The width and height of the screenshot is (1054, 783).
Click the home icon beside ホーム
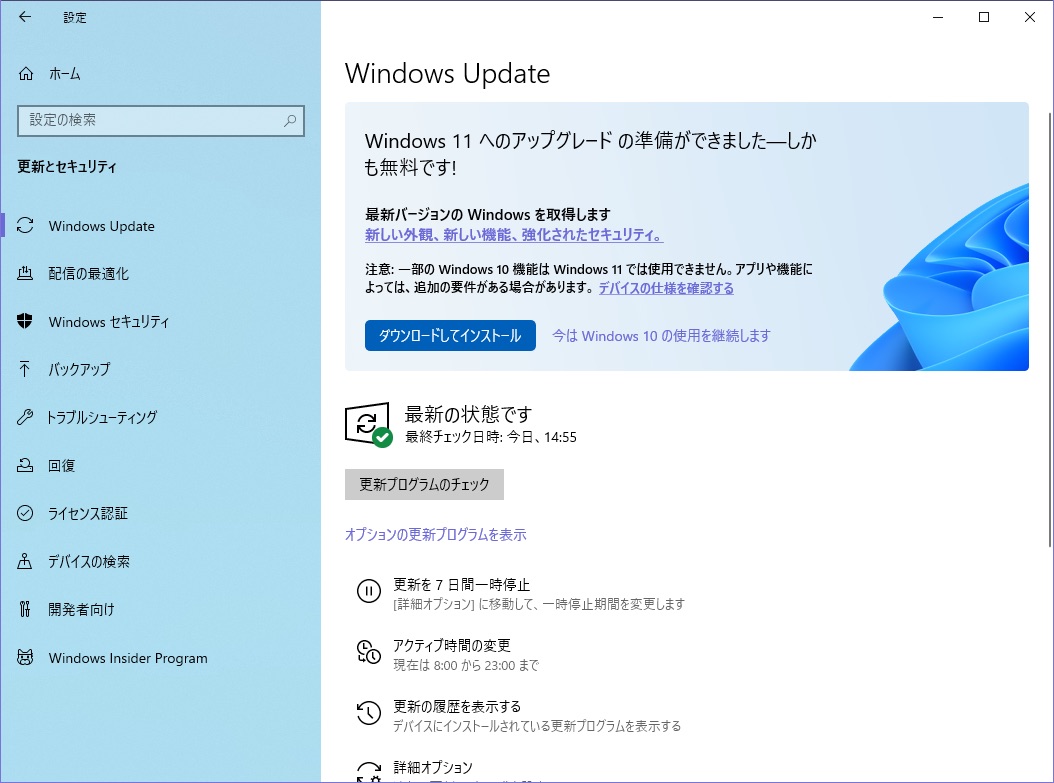tap(26, 73)
